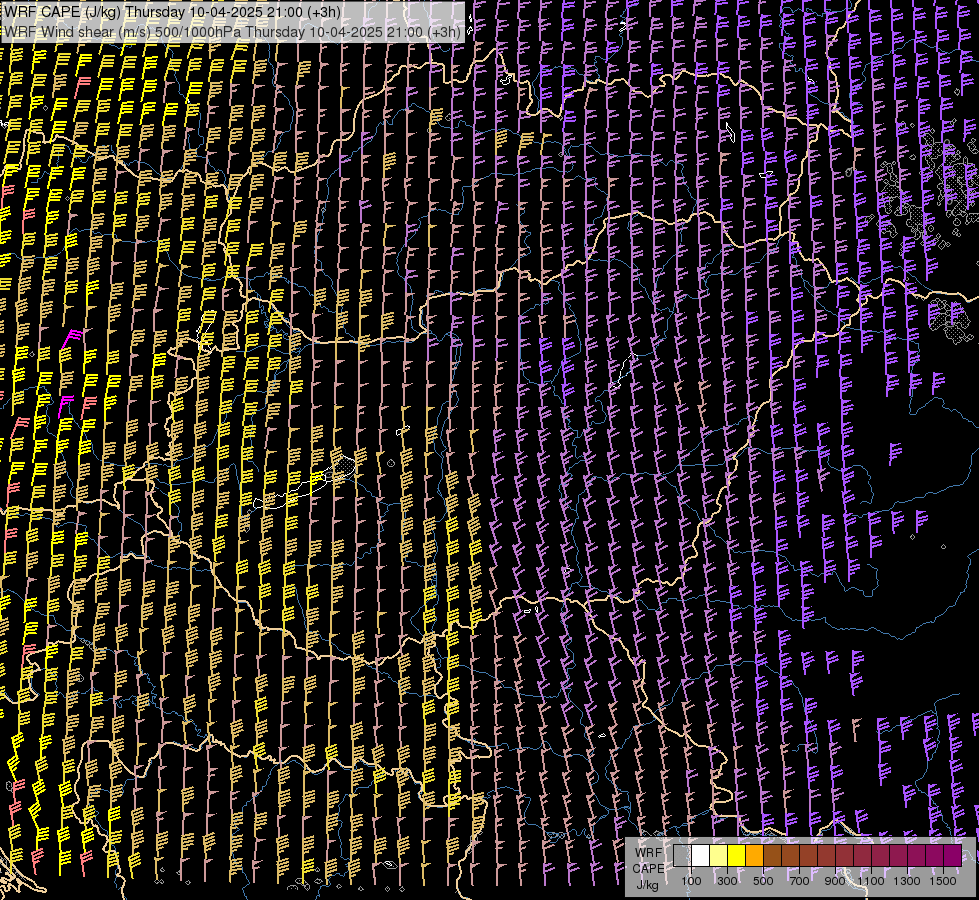The width and height of the screenshot is (979, 900).
Task: Select the gray leftmost legend swatch below 100
Action: click(682, 856)
